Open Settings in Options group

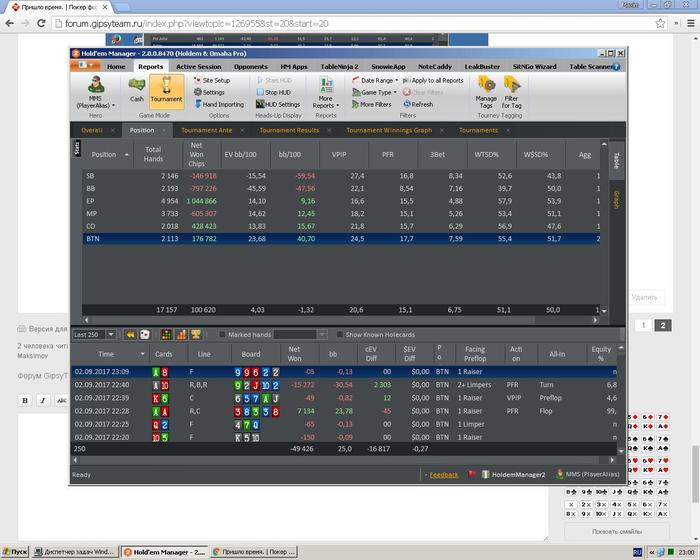(x=209, y=92)
